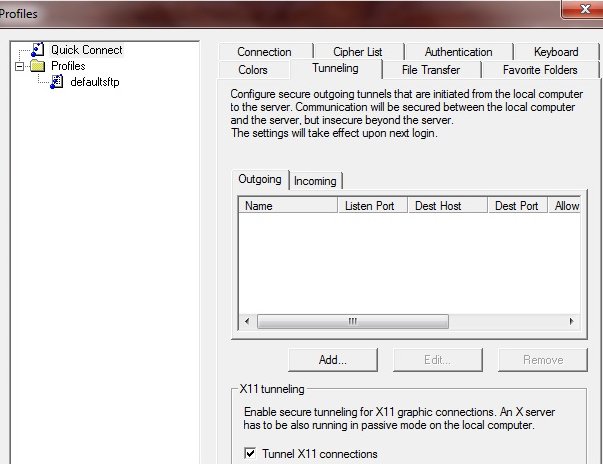Click the Profiles folder icon
This screenshot has height=464, width=603.
point(37,66)
